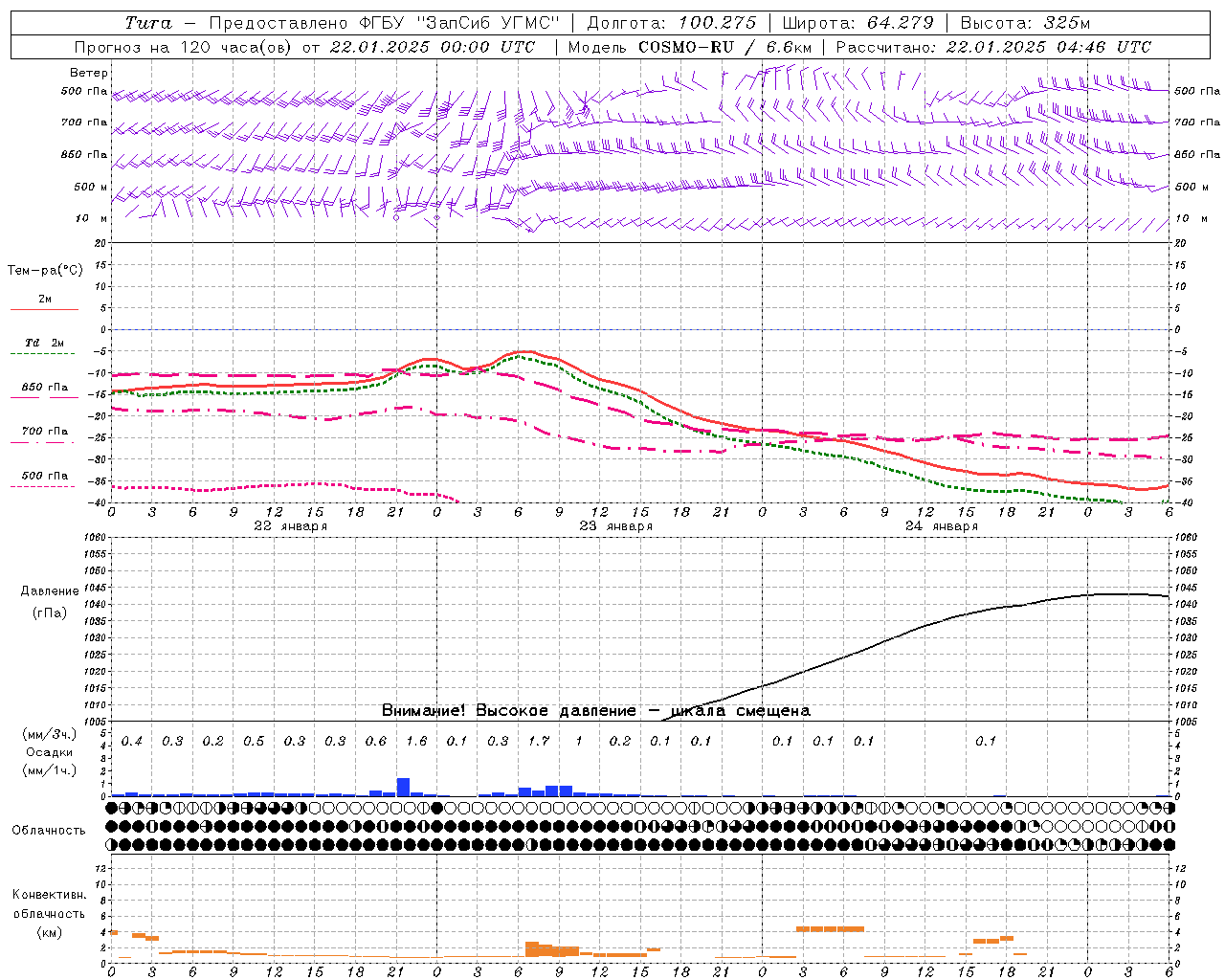Click the Ветер panel label
Viewport: 1225px width, 980px height.
coord(89,73)
